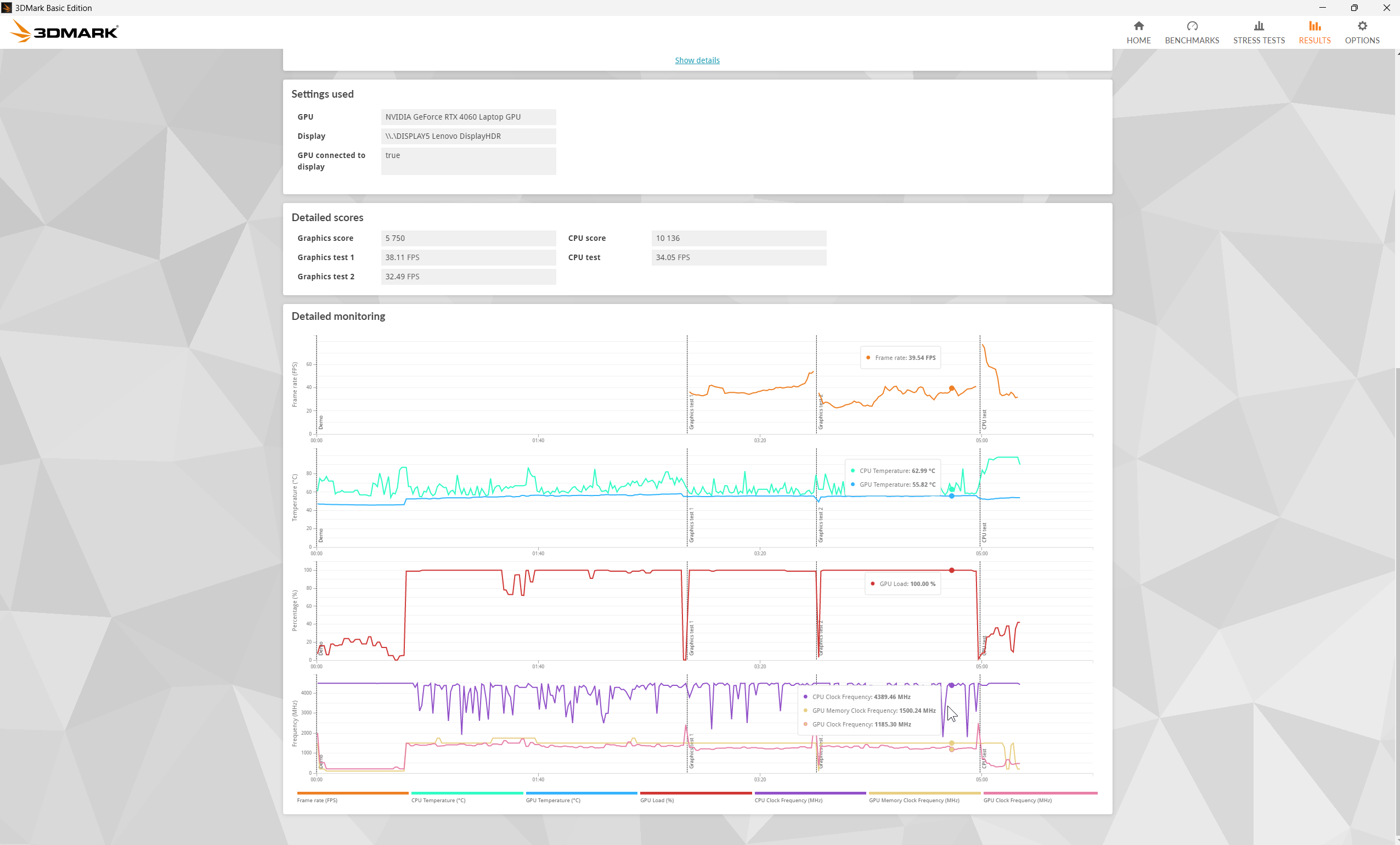Open the Options gear icon
1400x845 pixels.
(x=1362, y=26)
